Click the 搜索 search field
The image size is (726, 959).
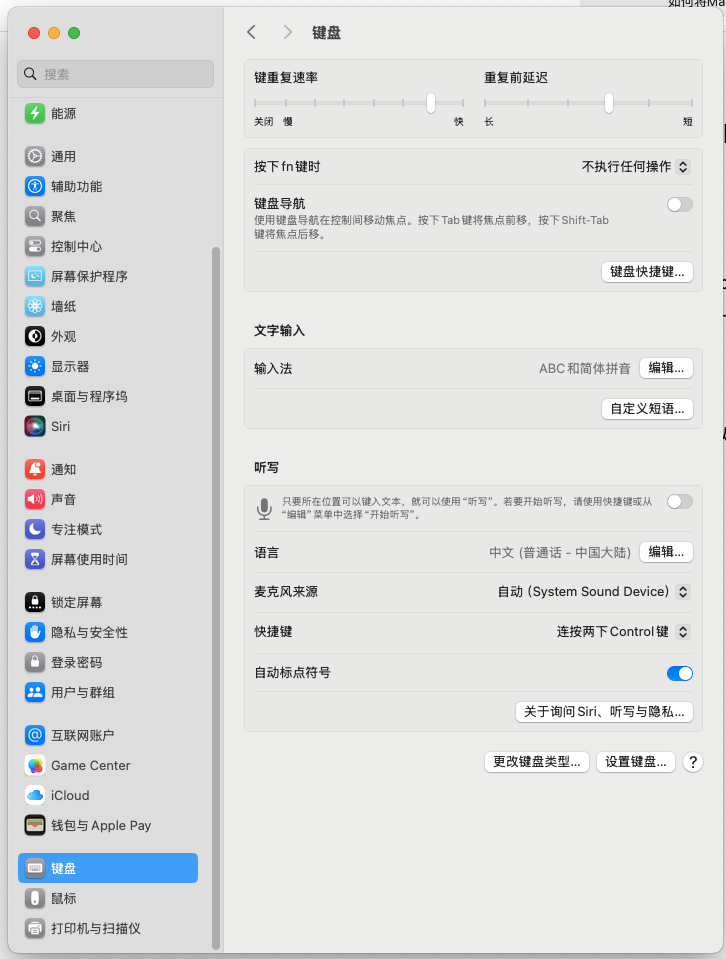(116, 74)
